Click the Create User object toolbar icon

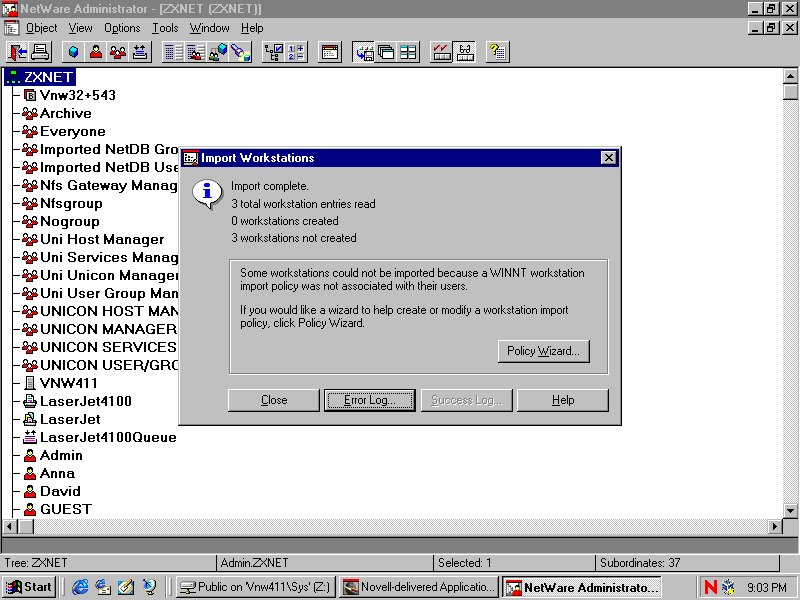point(96,52)
